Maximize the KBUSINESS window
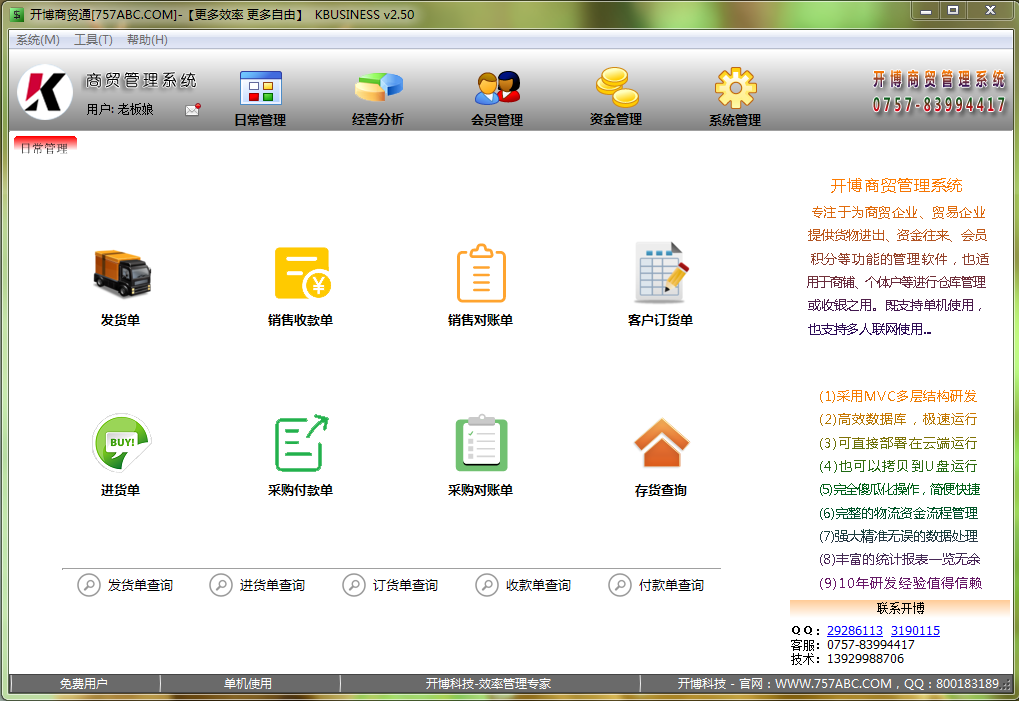The width and height of the screenshot is (1019, 701). [x=953, y=11]
